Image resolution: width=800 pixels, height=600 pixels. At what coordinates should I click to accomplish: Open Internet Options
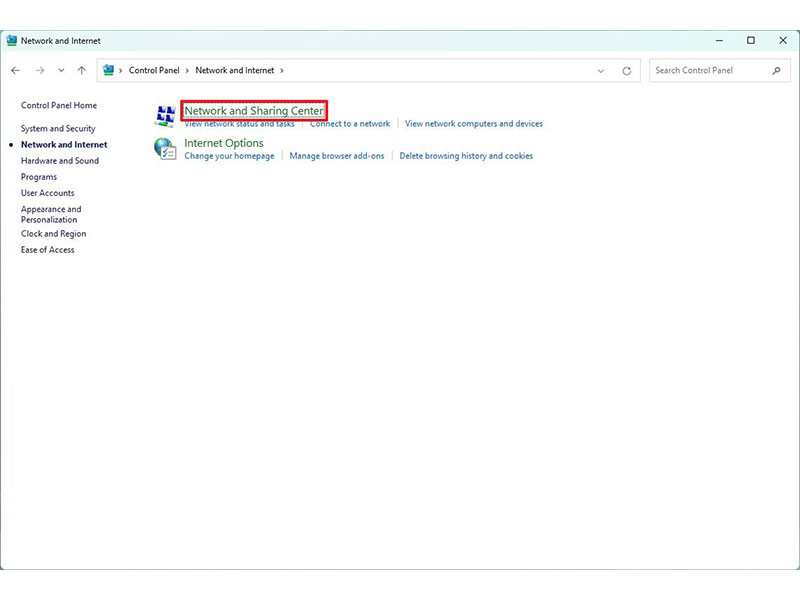223,143
